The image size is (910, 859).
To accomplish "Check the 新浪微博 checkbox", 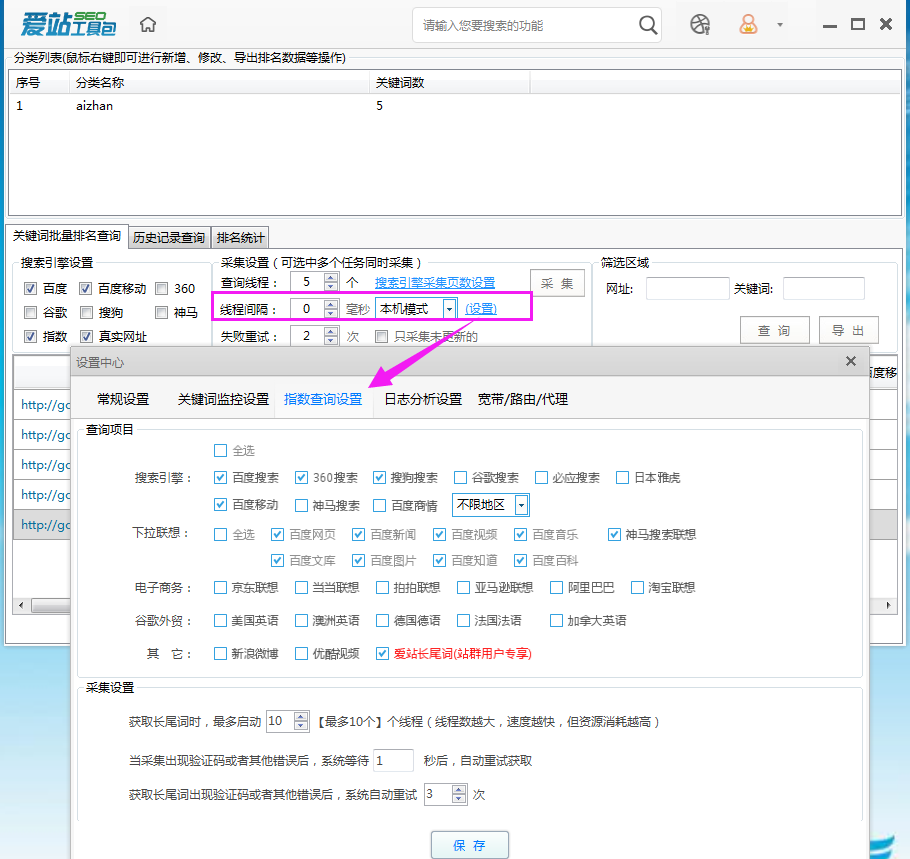I will (220, 653).
